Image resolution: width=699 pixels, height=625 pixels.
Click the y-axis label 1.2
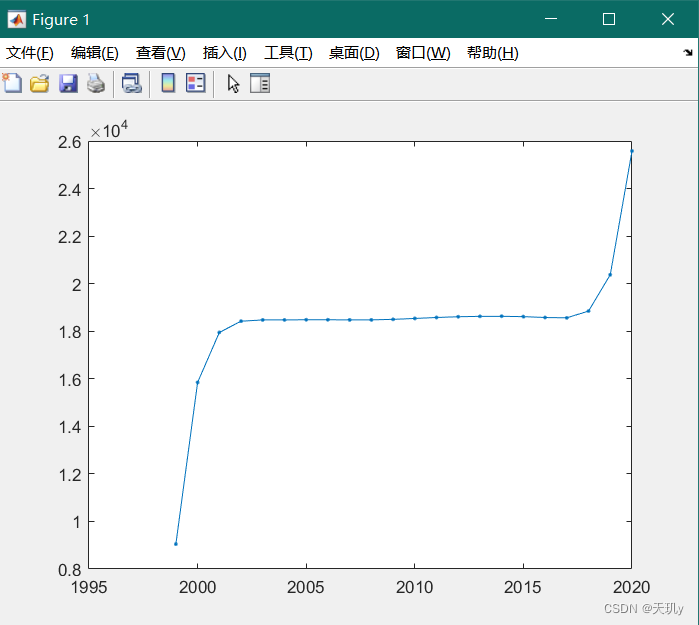click(x=70, y=474)
